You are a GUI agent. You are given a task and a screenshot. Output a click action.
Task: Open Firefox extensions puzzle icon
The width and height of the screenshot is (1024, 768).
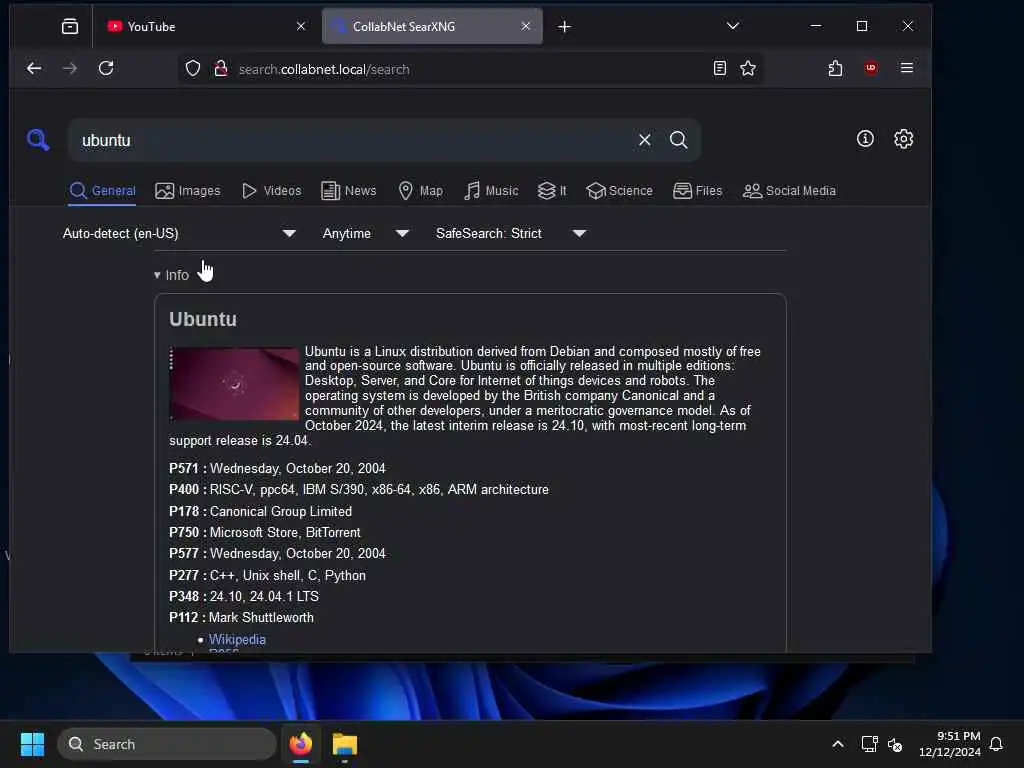(x=835, y=68)
